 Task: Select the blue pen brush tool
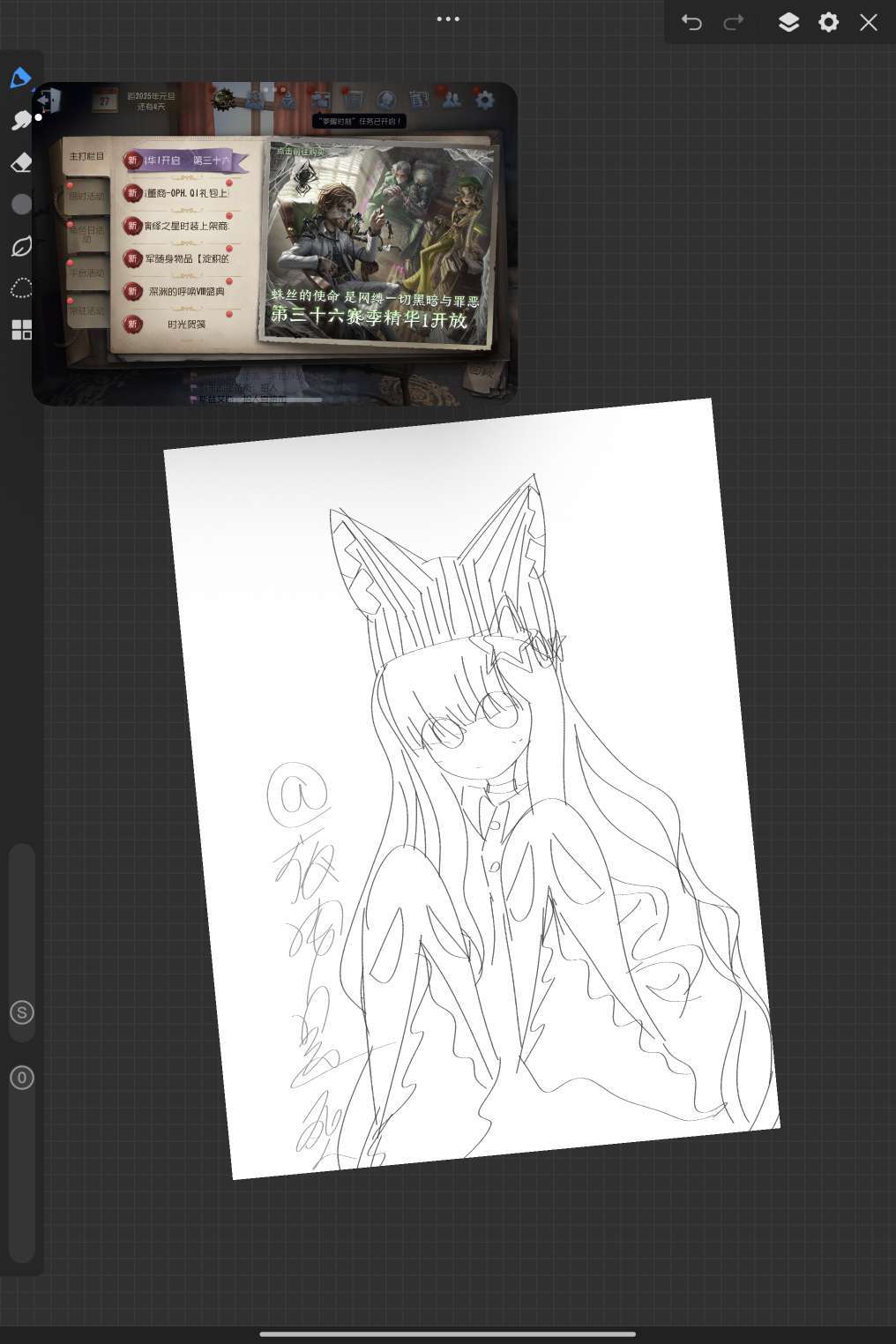pos(20,78)
